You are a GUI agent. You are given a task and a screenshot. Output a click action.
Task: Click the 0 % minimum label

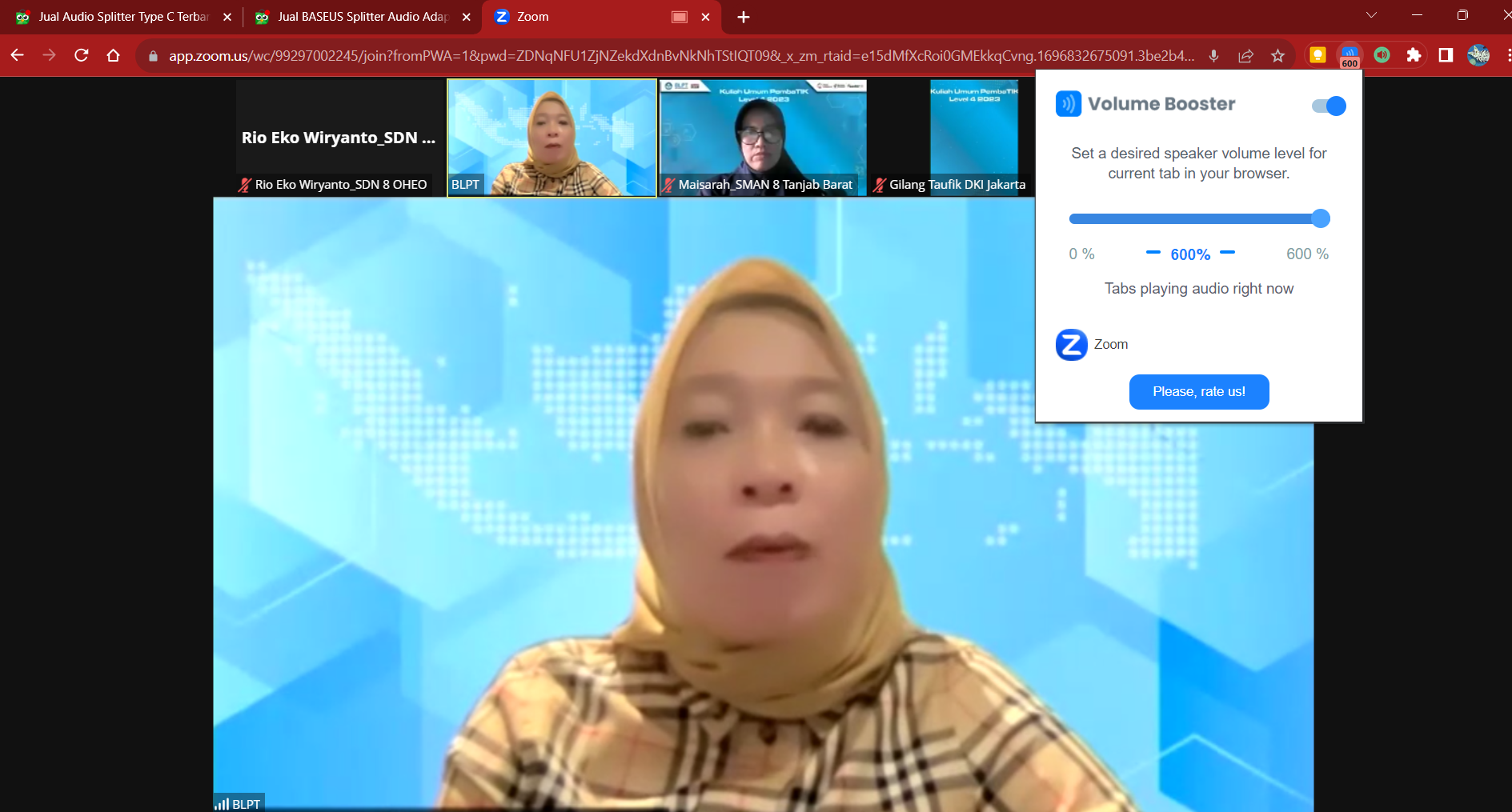[x=1081, y=254]
